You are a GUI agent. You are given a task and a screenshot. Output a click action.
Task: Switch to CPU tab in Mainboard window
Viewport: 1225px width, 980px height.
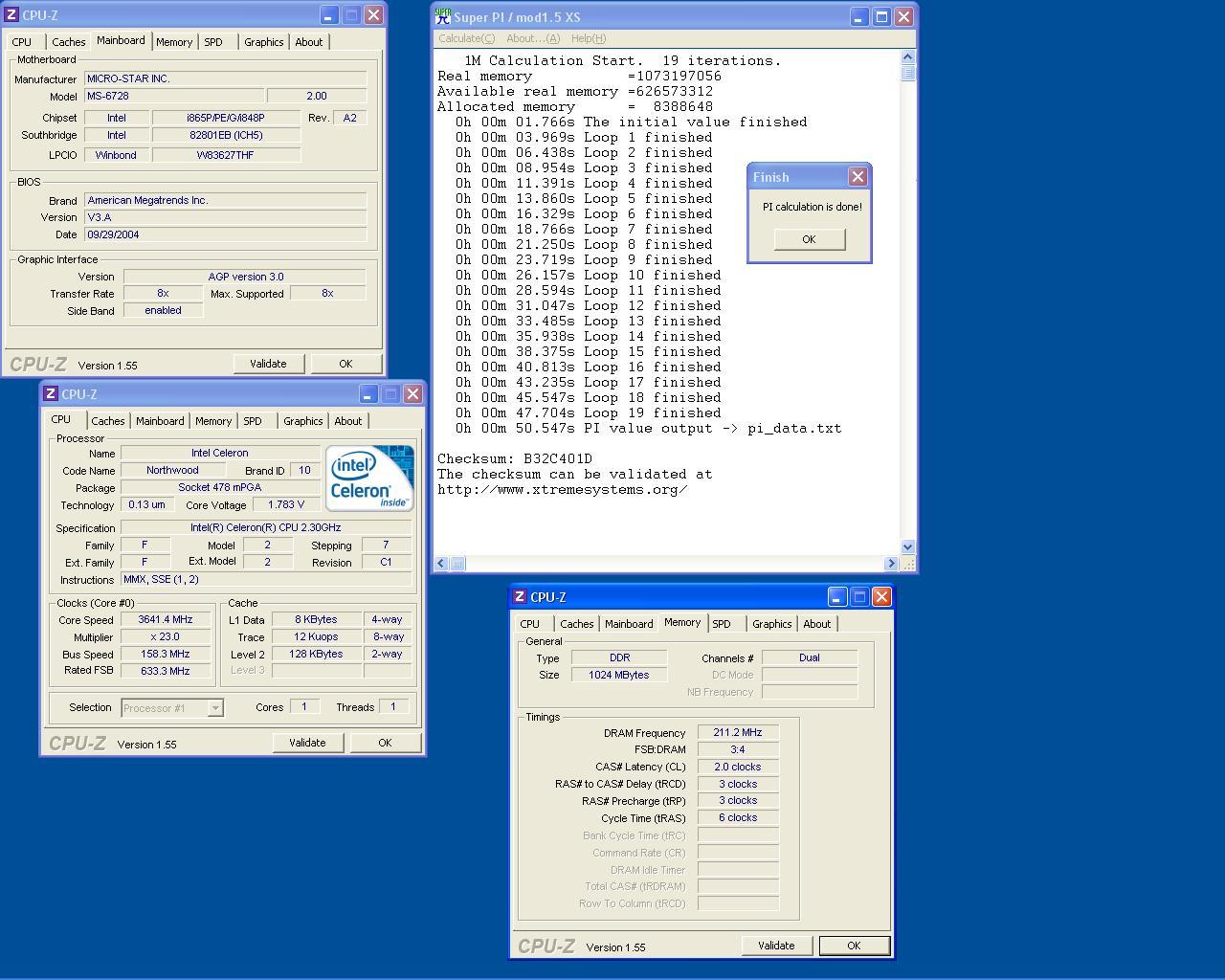[x=22, y=42]
